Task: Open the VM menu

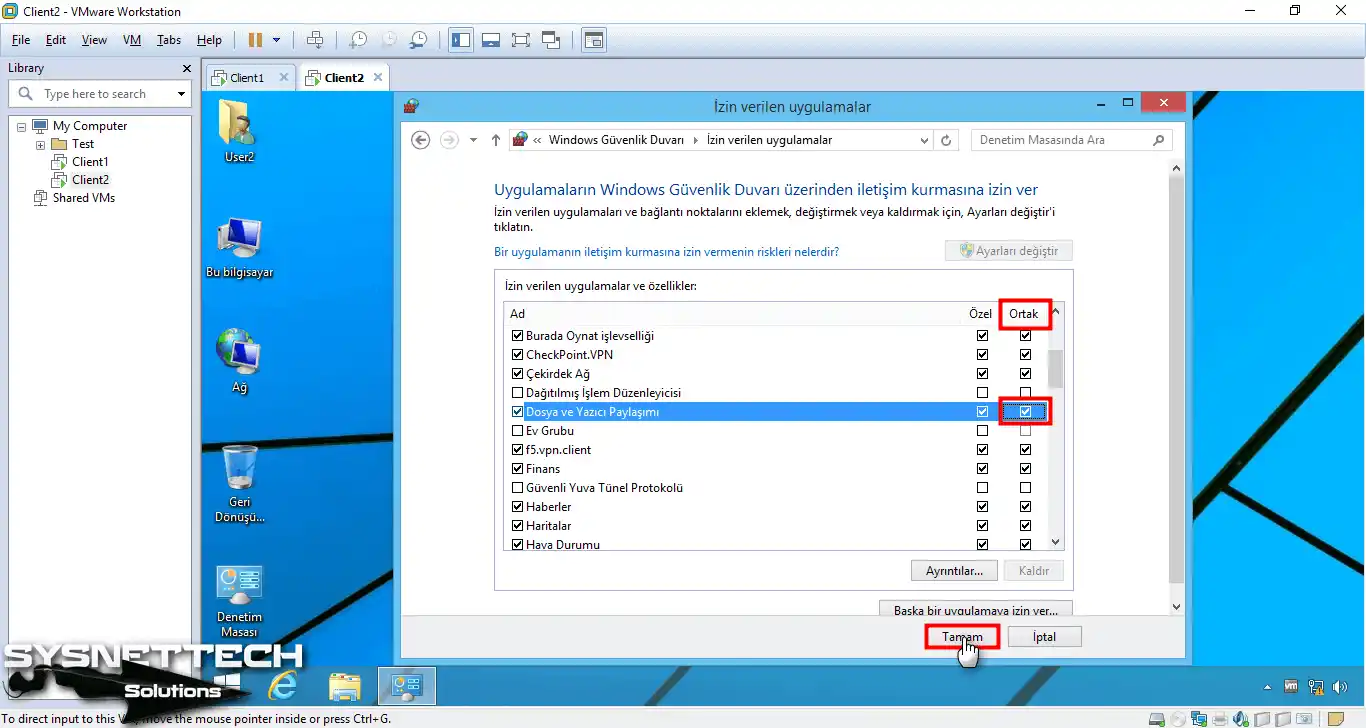Action: 131,40
